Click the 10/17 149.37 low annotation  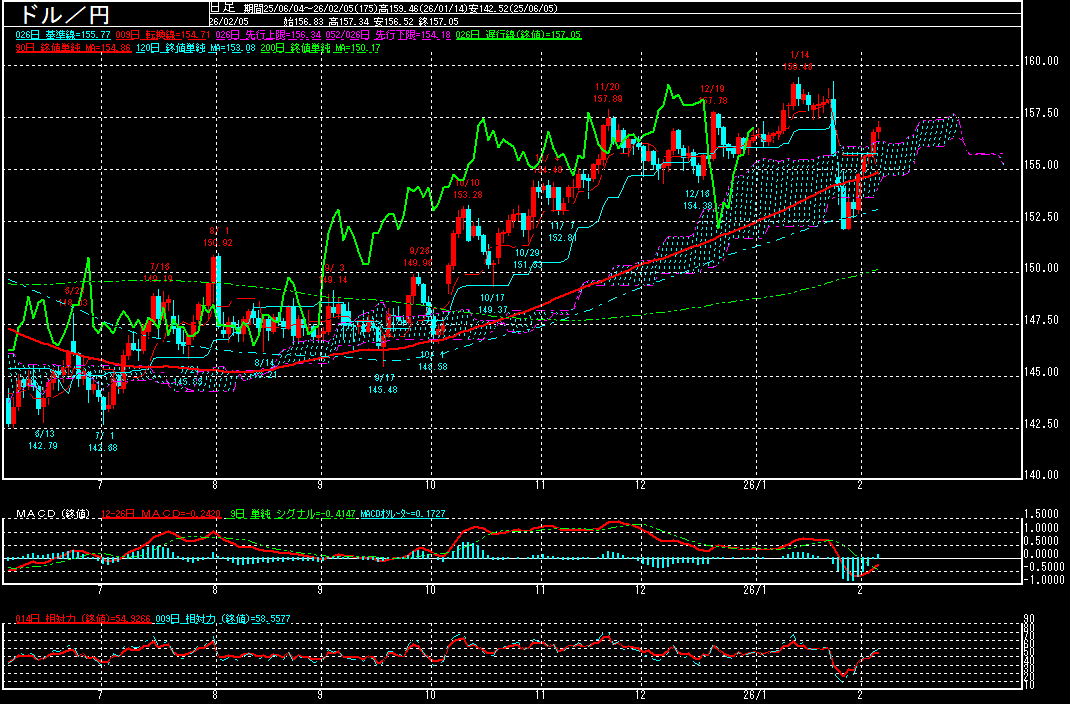click(491, 304)
